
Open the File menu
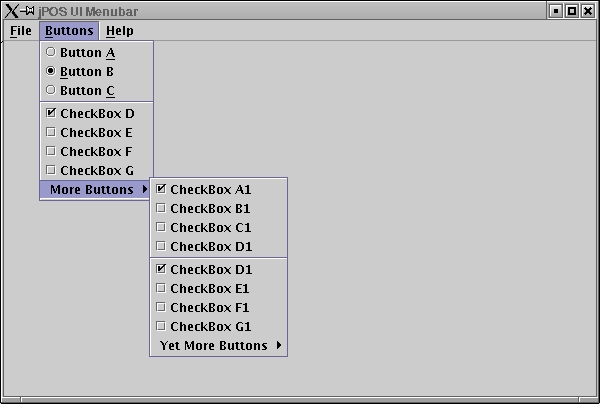[21, 31]
